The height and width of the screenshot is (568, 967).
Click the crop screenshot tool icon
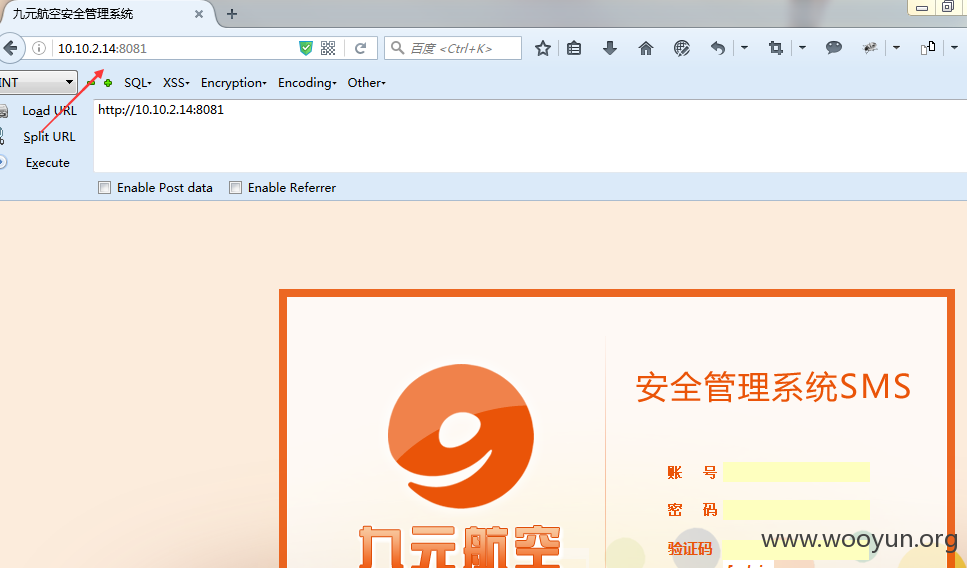point(776,47)
